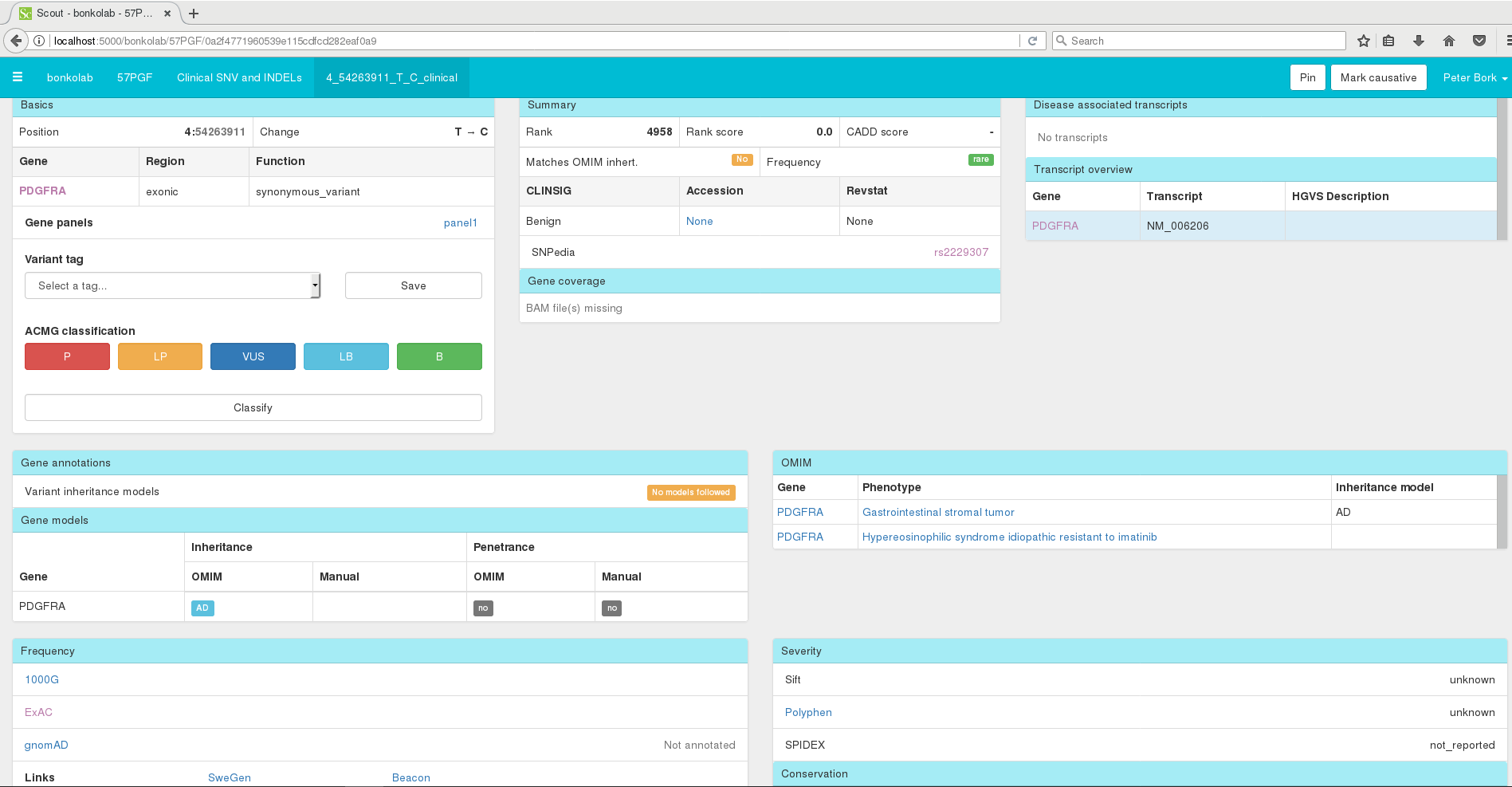Reload the current variant page
Screen dimensions: 1512x787
tap(1034, 41)
